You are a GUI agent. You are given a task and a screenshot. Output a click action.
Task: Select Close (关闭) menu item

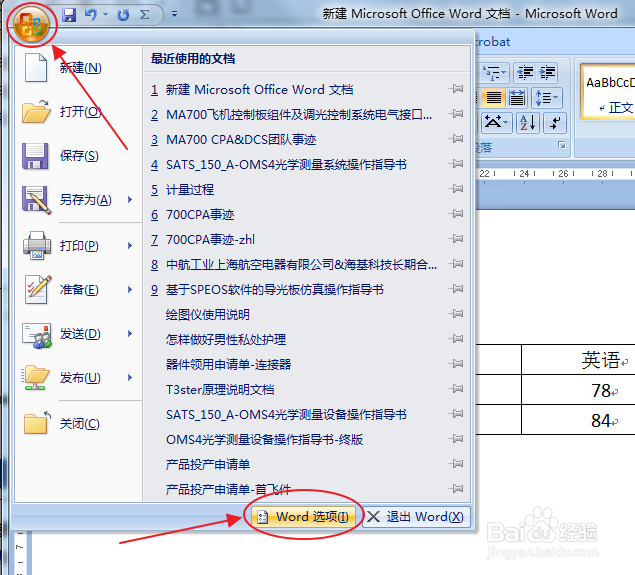(78, 424)
